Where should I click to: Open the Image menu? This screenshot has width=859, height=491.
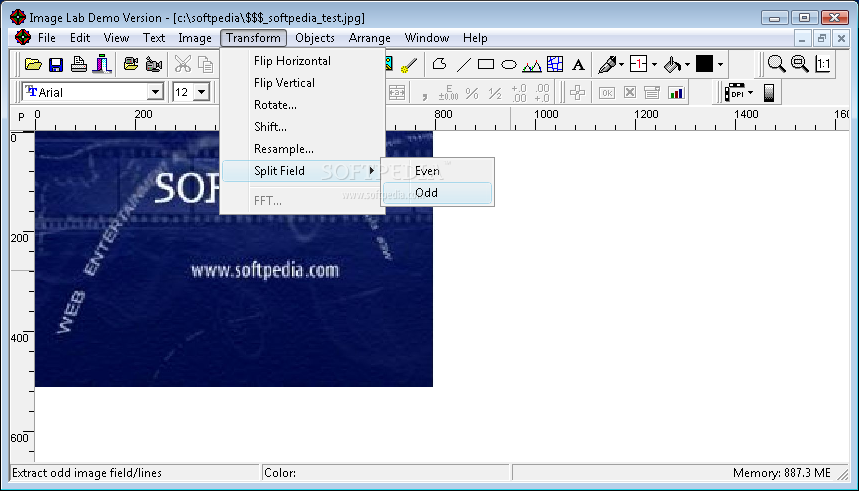click(194, 38)
